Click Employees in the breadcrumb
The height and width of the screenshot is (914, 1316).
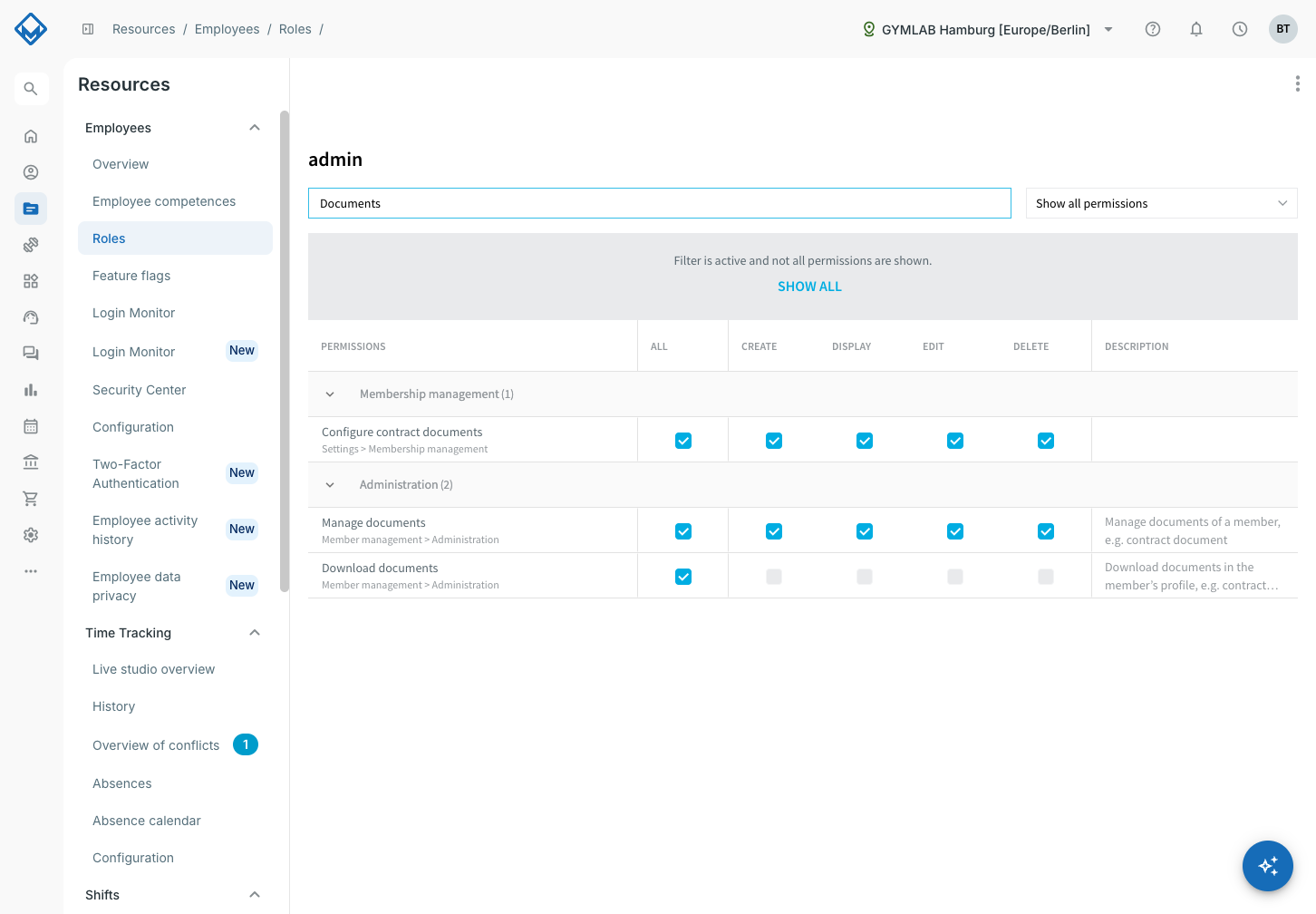point(227,29)
